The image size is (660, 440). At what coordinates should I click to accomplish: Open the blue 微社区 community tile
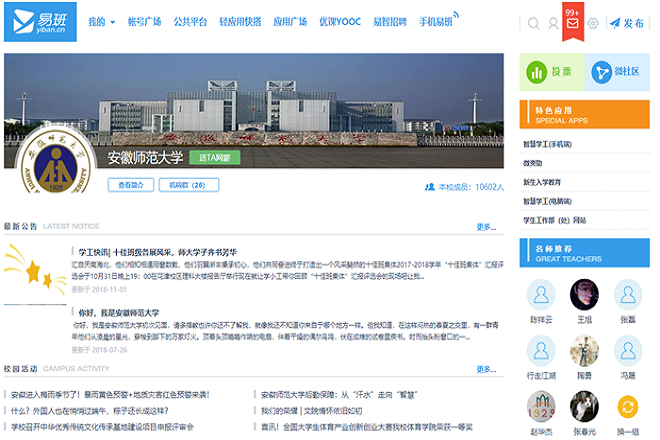click(614, 72)
